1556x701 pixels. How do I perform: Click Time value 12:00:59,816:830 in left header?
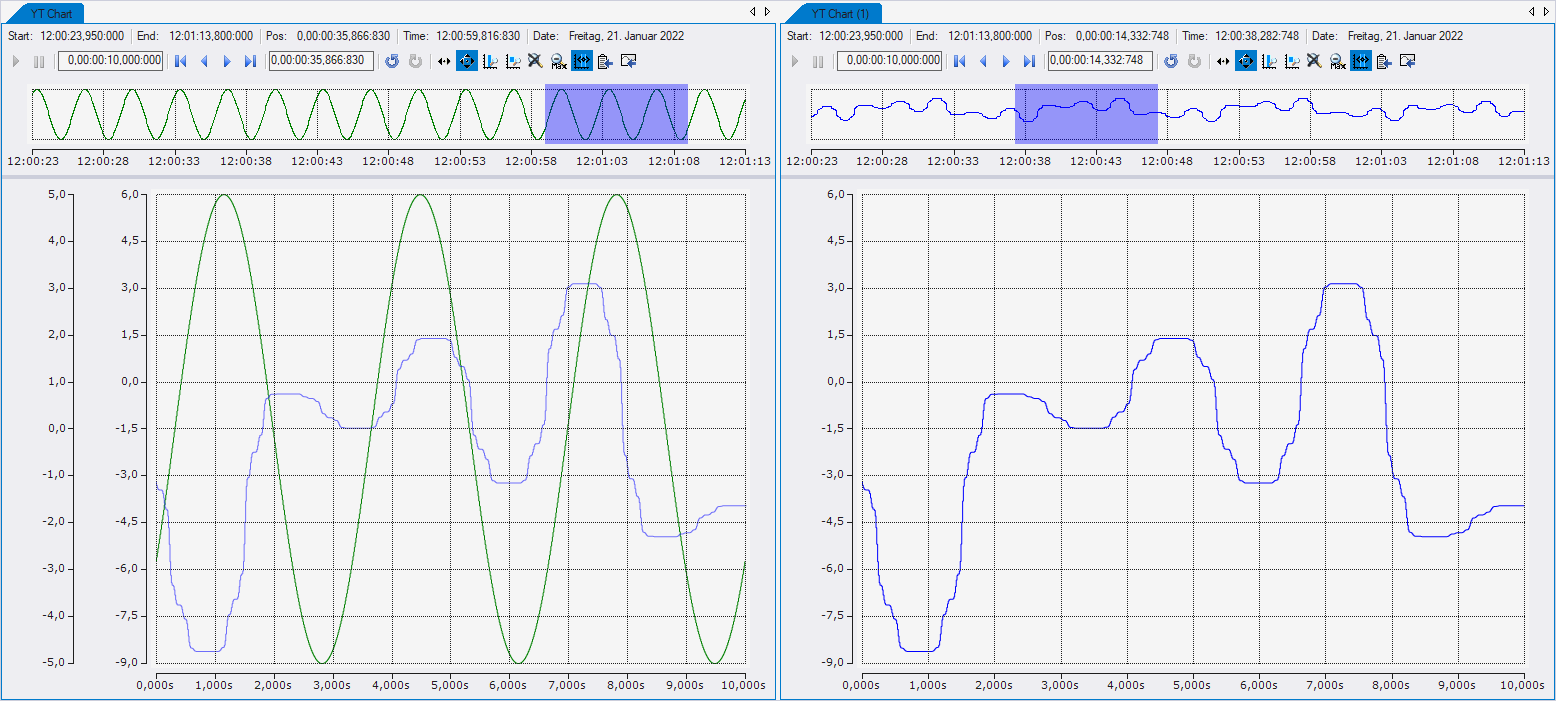pyautogui.click(x=478, y=35)
